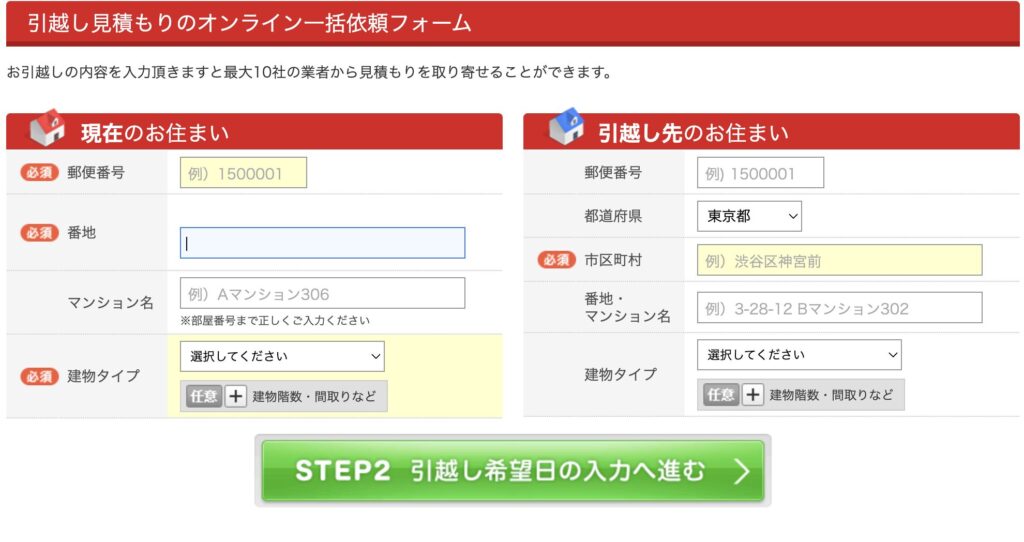Focus the current residence 郵便番号 field
The width and height of the screenshot is (1024, 542).
[243, 173]
